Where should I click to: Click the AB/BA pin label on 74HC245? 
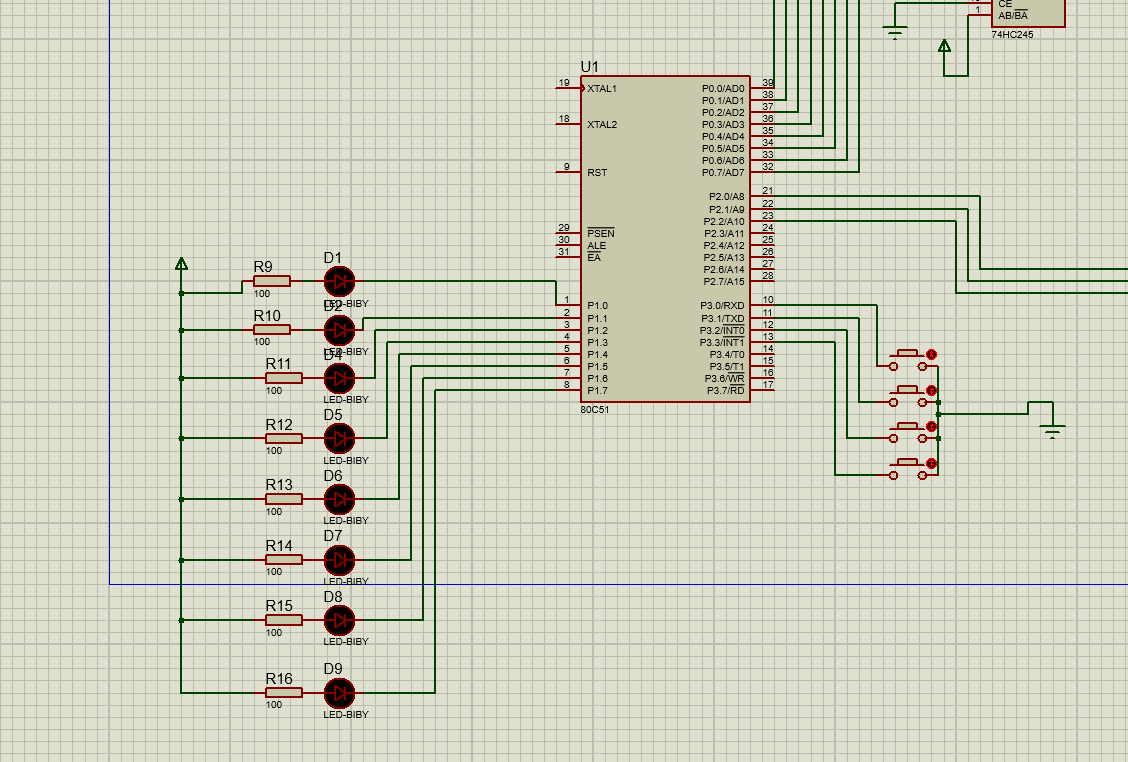[x=1013, y=16]
